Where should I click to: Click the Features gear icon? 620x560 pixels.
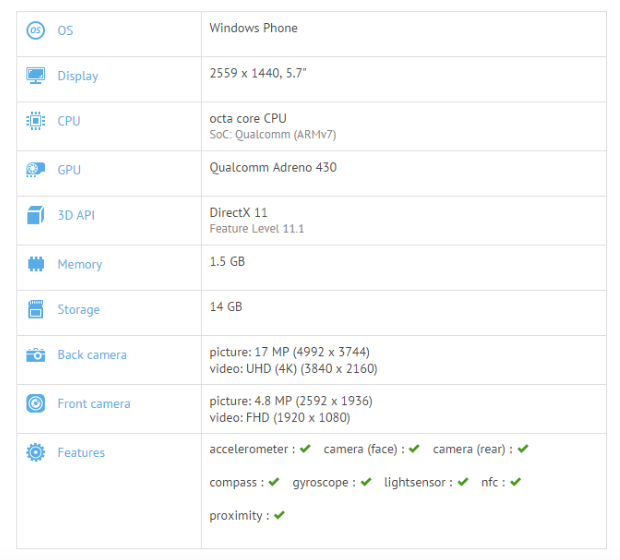click(x=36, y=452)
